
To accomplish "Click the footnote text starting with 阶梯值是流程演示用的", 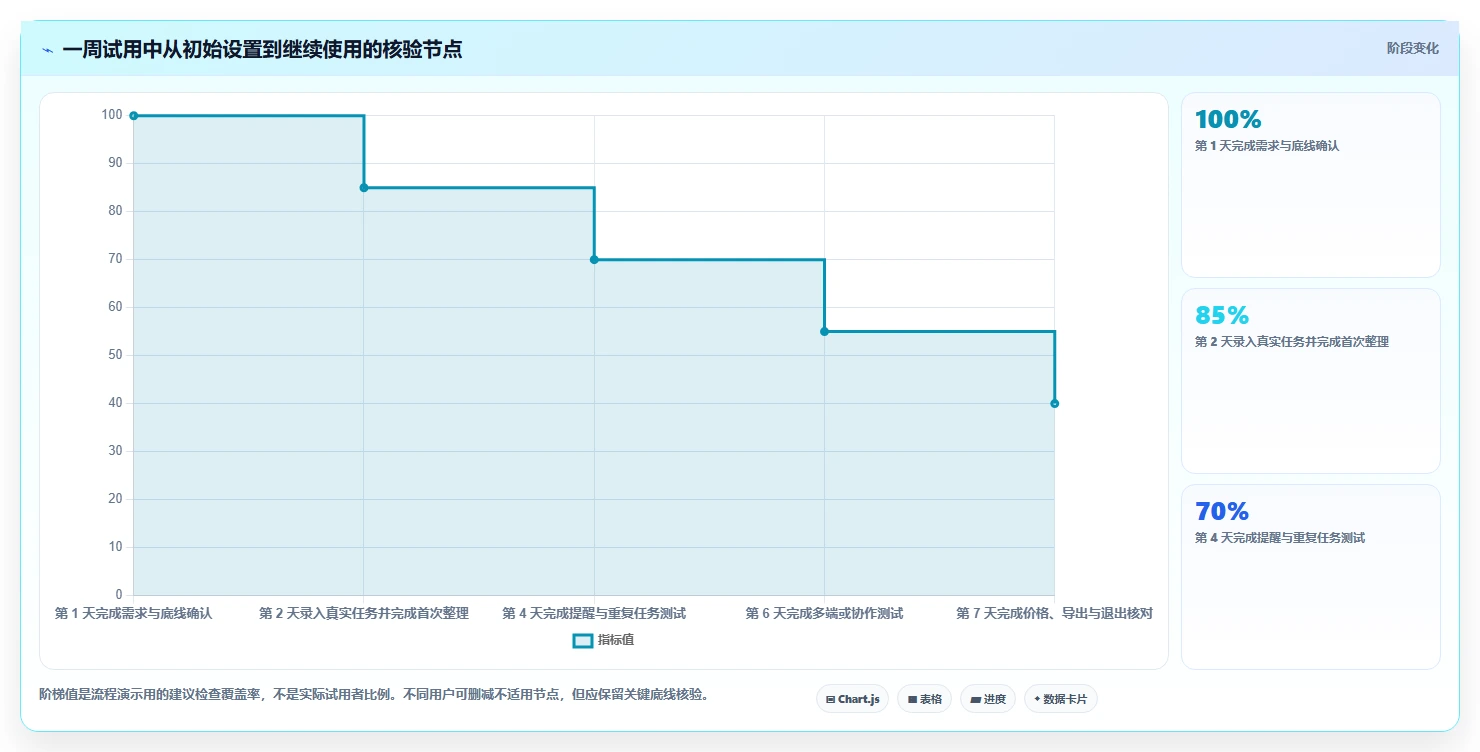I will click(x=374, y=695).
